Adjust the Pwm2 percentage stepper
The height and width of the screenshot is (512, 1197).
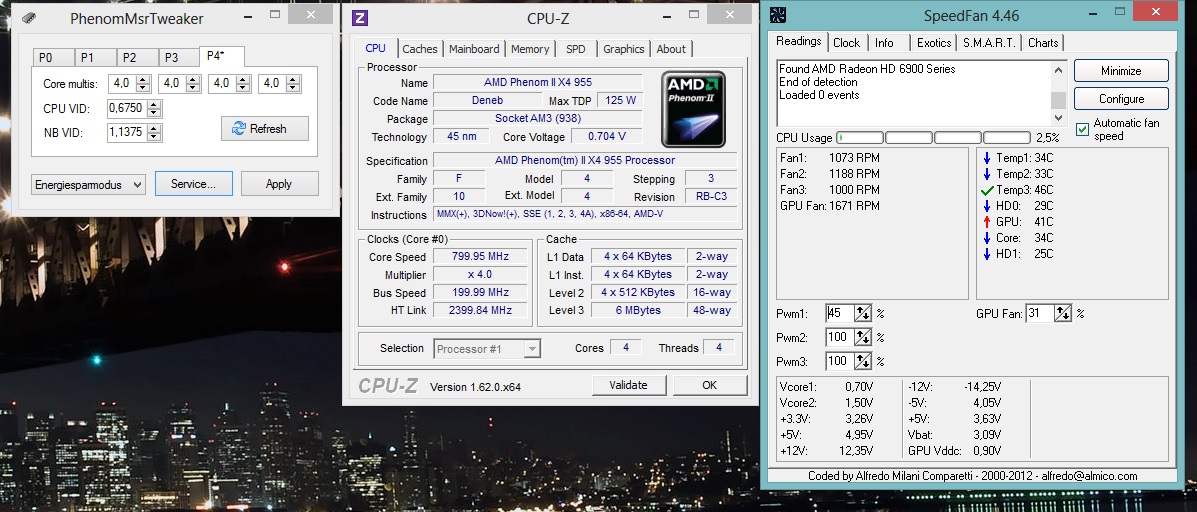(x=862, y=337)
